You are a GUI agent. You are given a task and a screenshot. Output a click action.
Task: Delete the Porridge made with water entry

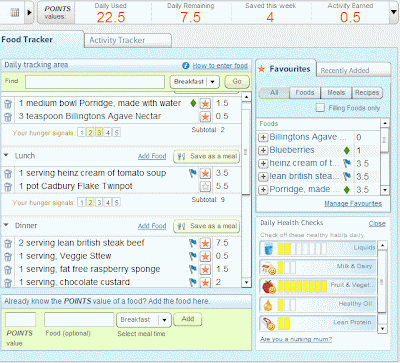tap(8, 104)
